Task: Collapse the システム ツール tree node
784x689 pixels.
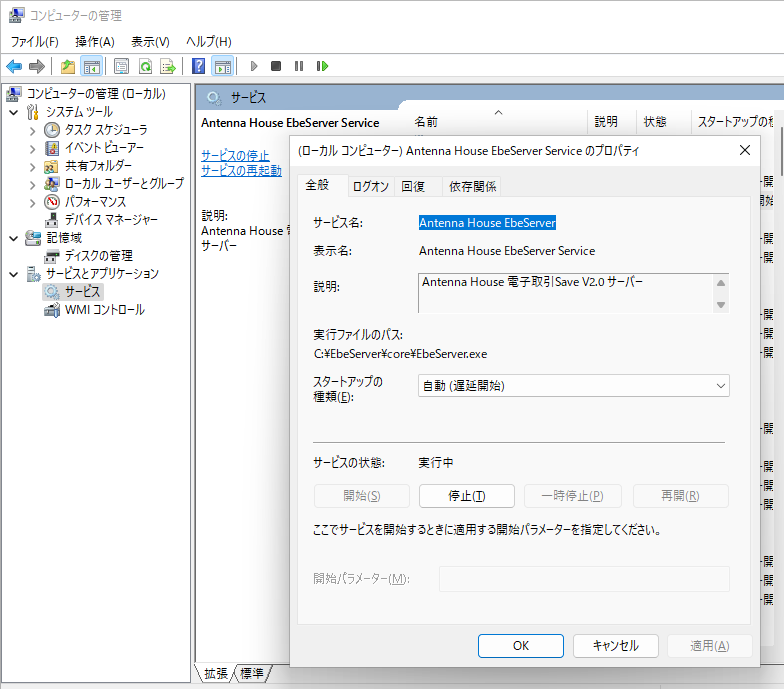Action: click(x=14, y=112)
